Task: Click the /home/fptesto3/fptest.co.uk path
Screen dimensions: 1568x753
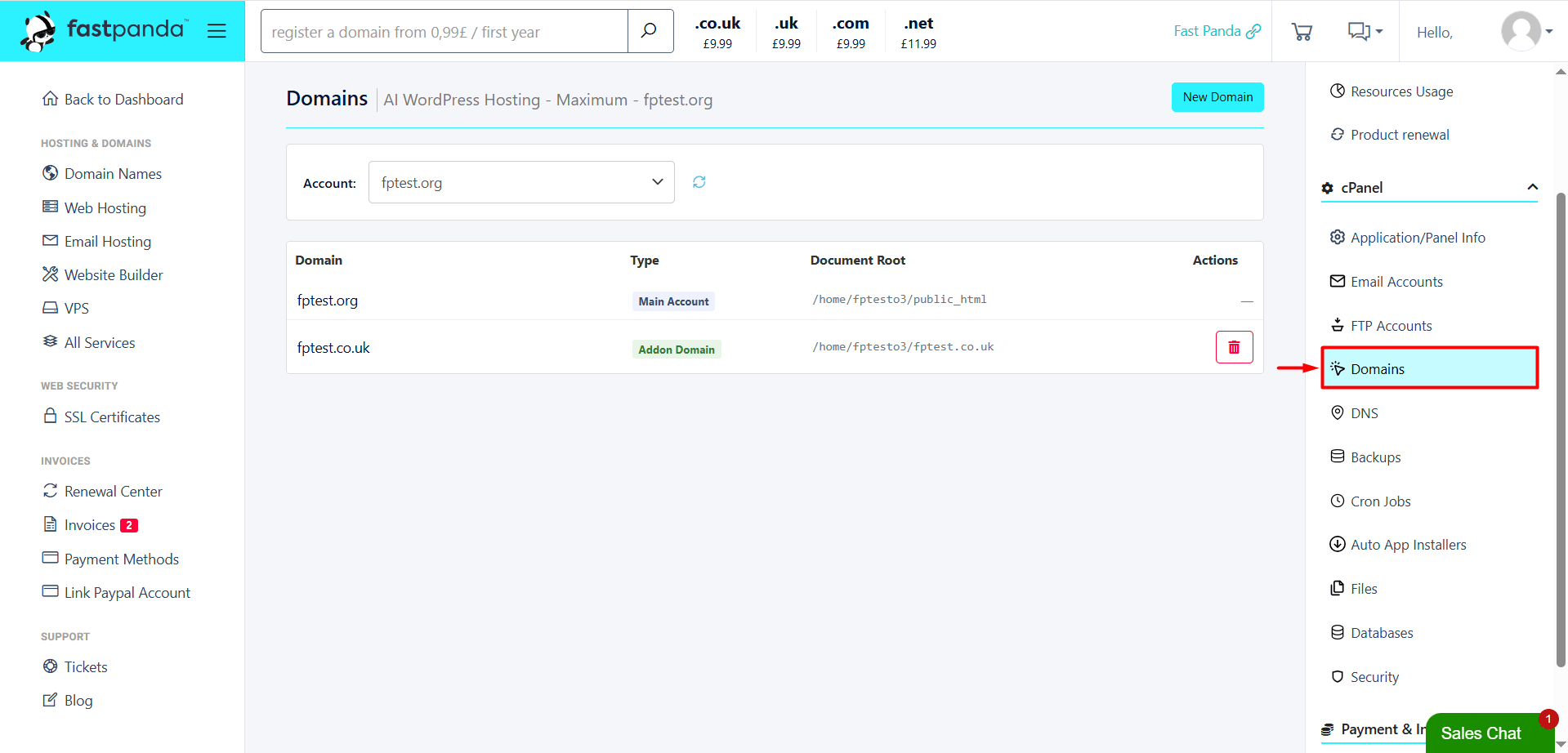Action: tap(903, 347)
